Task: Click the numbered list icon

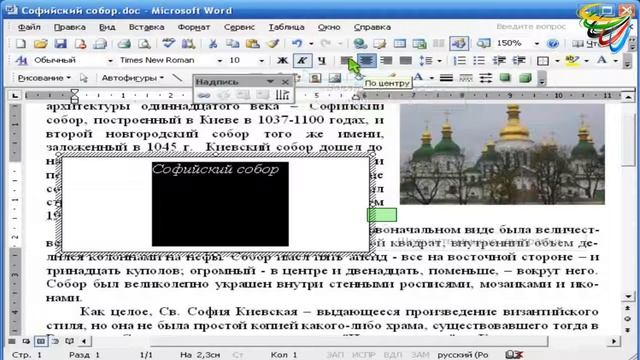Action: pyautogui.click(x=460, y=61)
